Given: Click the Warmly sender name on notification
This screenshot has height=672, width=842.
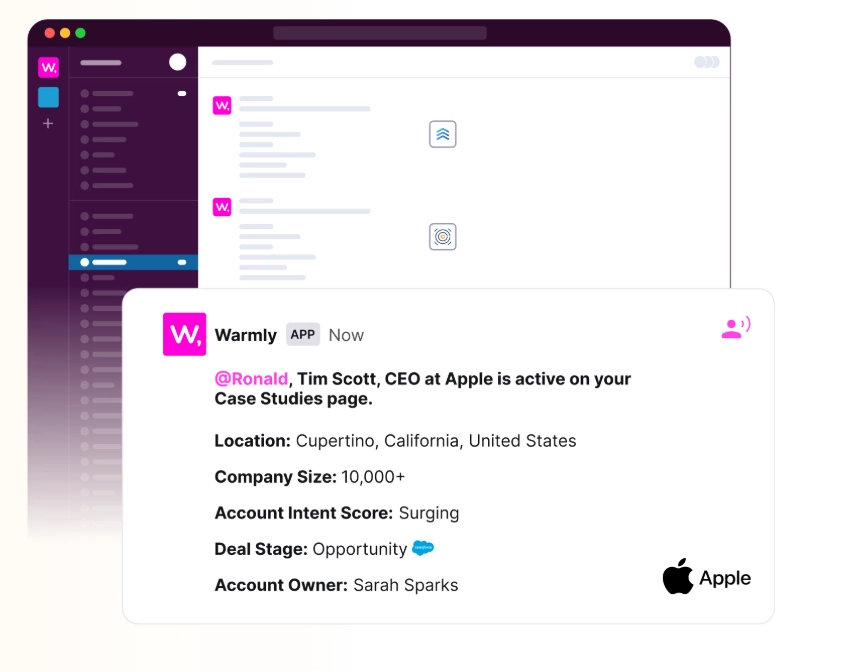Looking at the screenshot, I should (x=245, y=335).
